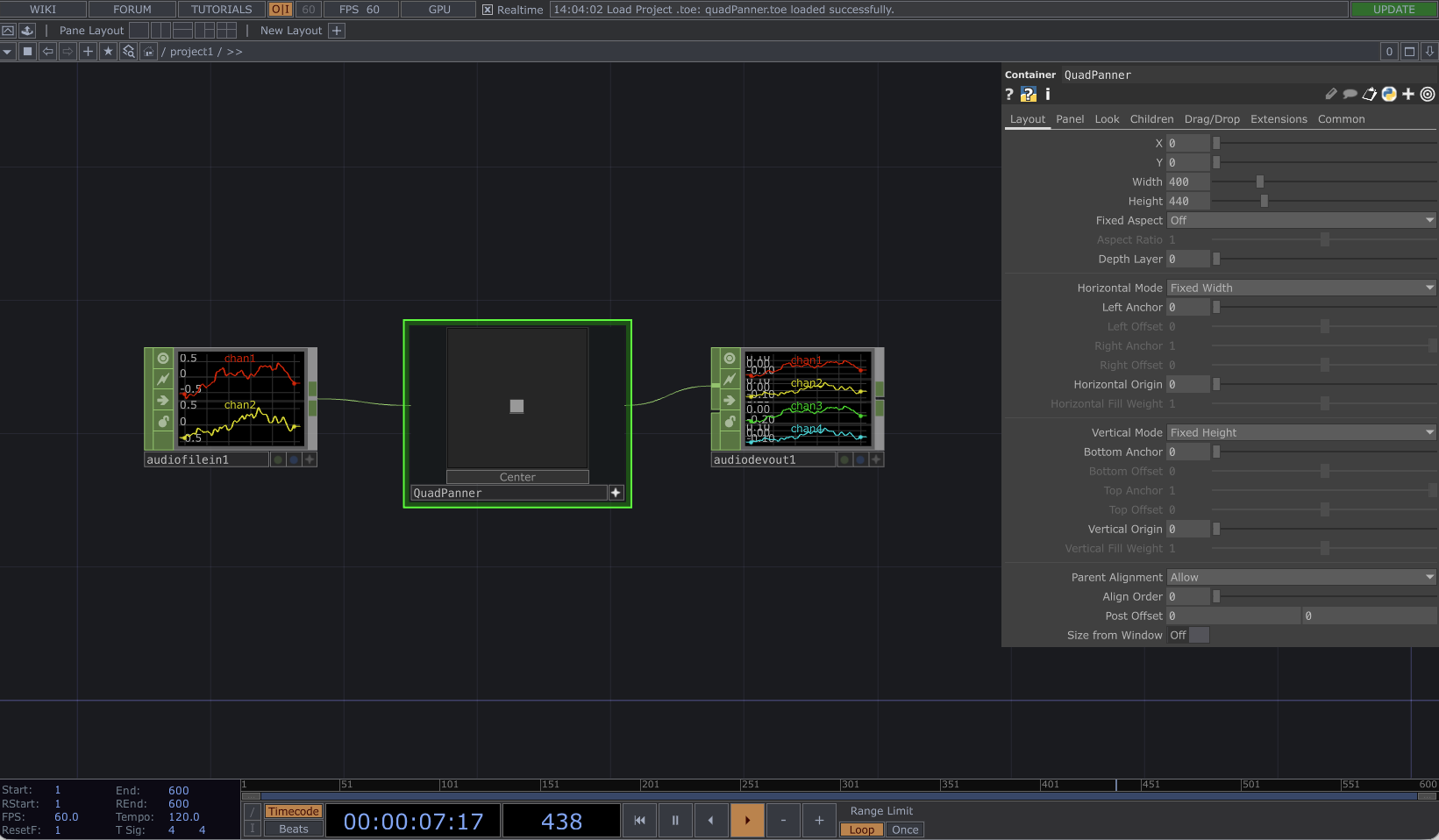Show operator info with the 'i' icon
This screenshot has width=1439, height=840.
tap(1047, 94)
